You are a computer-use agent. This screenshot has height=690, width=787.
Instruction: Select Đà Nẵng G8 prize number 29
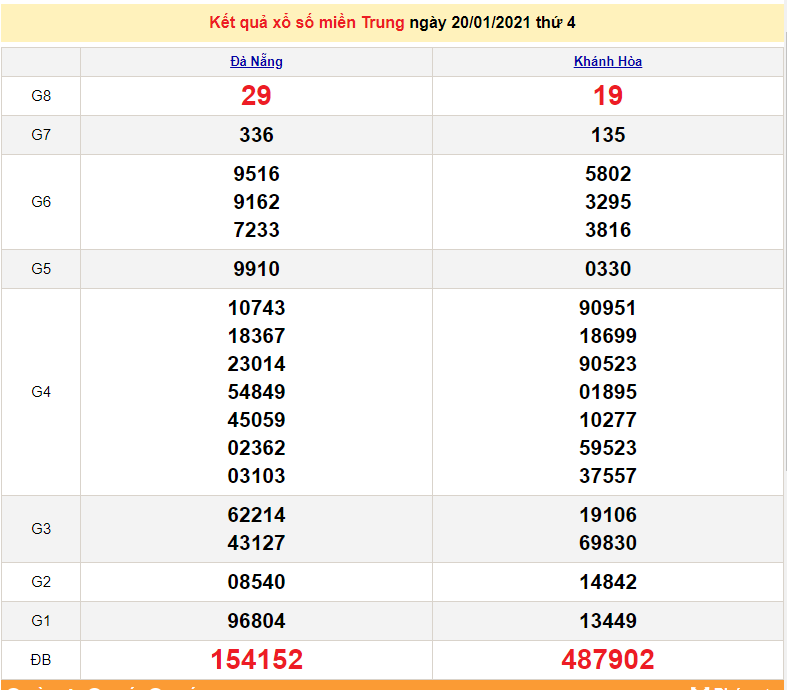click(x=256, y=96)
